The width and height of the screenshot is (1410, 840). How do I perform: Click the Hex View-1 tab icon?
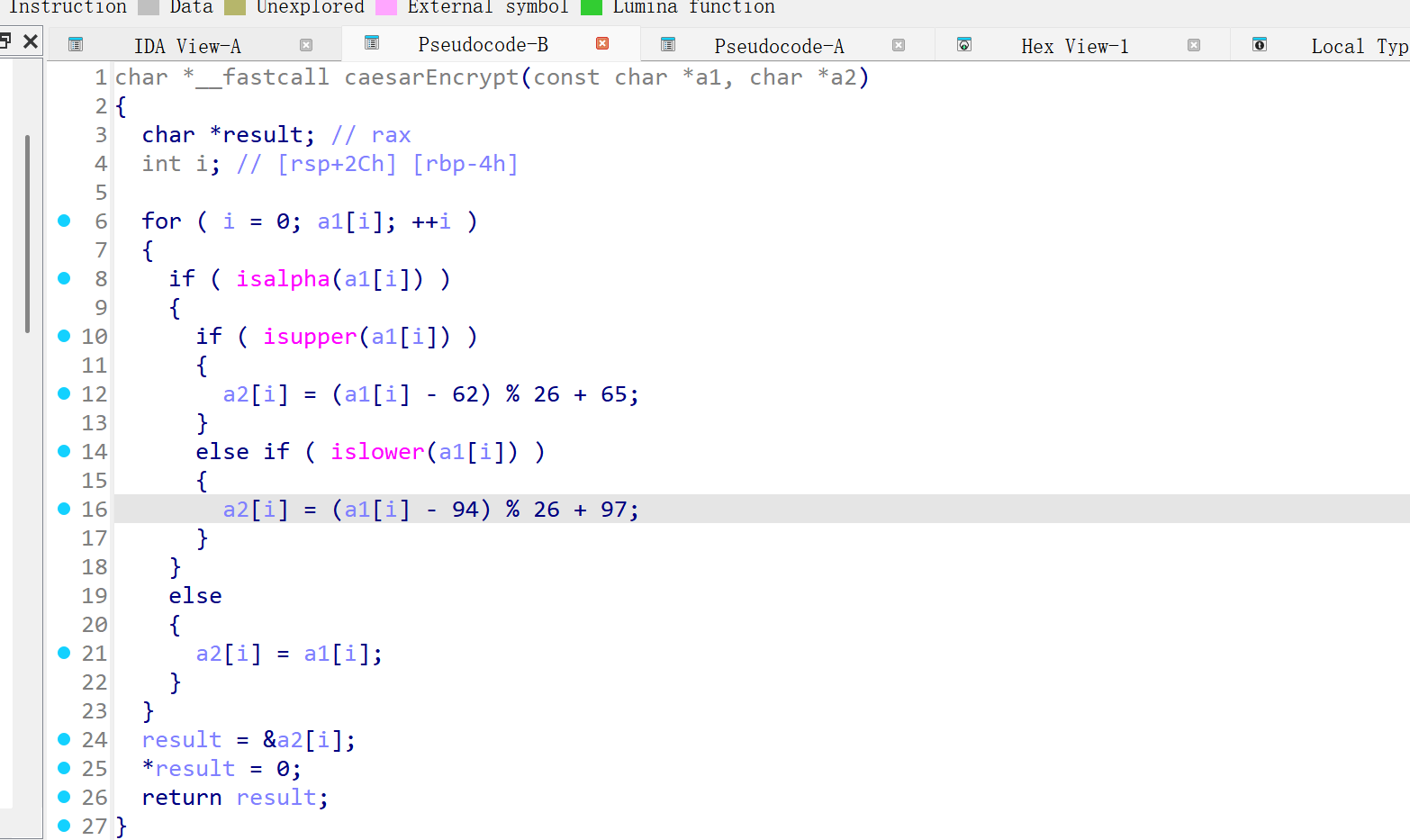coord(964,45)
